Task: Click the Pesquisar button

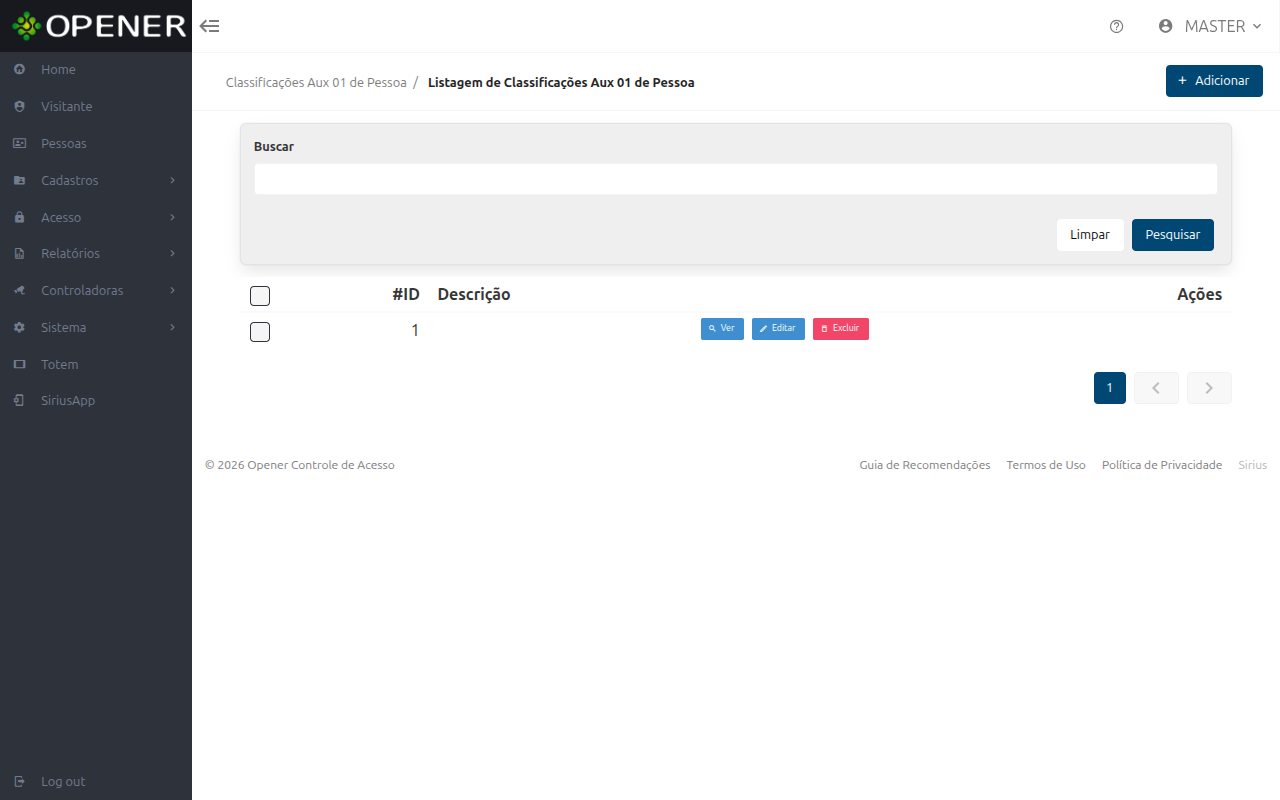Action: tap(1173, 235)
